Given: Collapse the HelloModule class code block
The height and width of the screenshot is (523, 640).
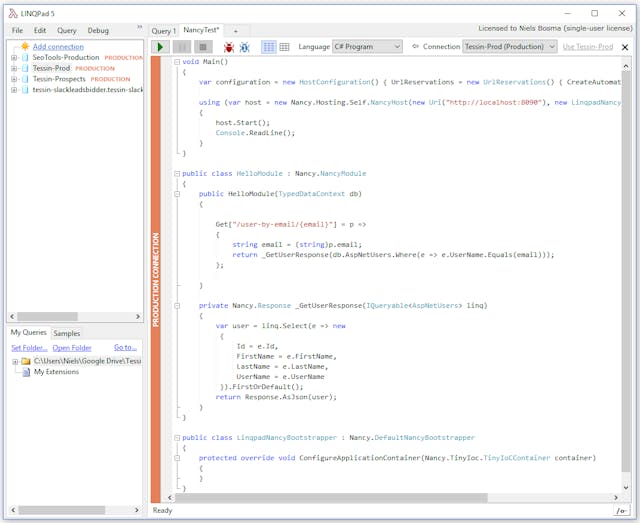Looking at the screenshot, I should coord(177,174).
